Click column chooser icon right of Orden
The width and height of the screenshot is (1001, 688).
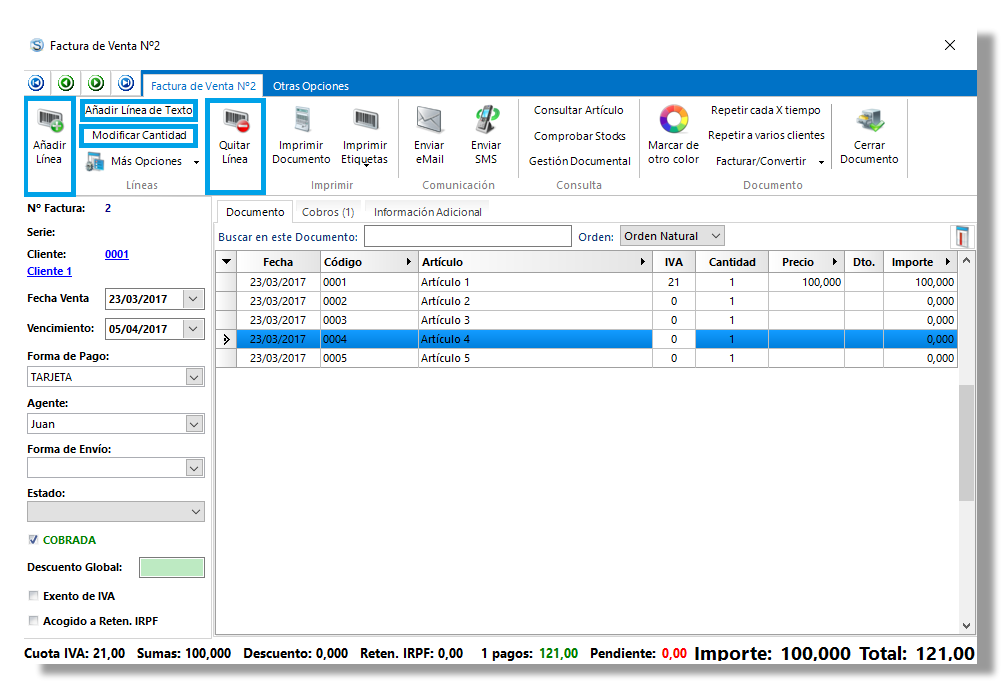click(961, 236)
